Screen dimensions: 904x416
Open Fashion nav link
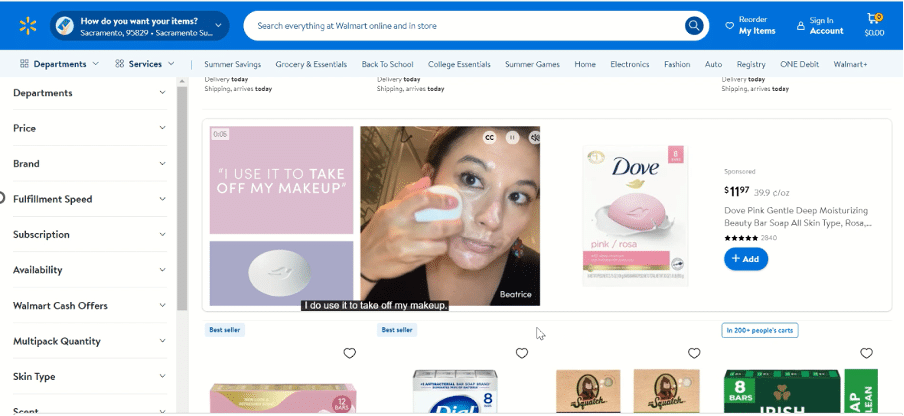click(x=677, y=65)
